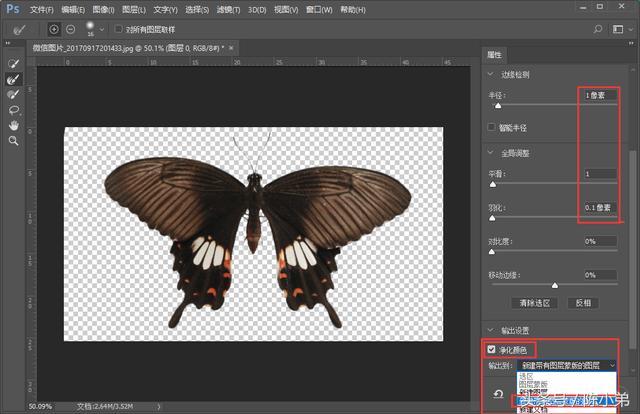Open the 选择(S) menu
This screenshot has width=640, height=414.
click(x=197, y=9)
